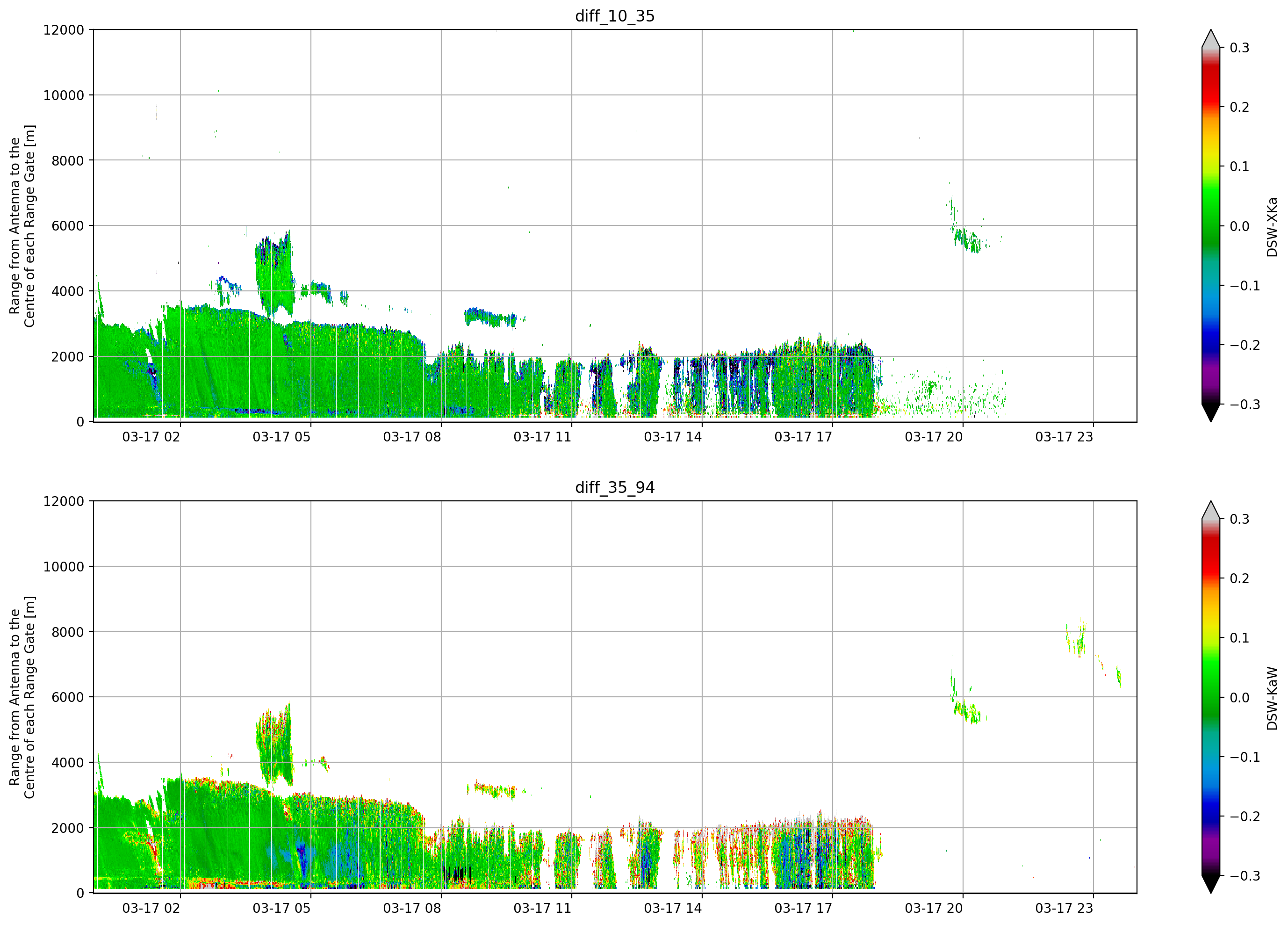Viewport: 1288px width, 925px height.
Task: Click the "6000" y-tick of diff_35_94 plot
Action: [68, 697]
